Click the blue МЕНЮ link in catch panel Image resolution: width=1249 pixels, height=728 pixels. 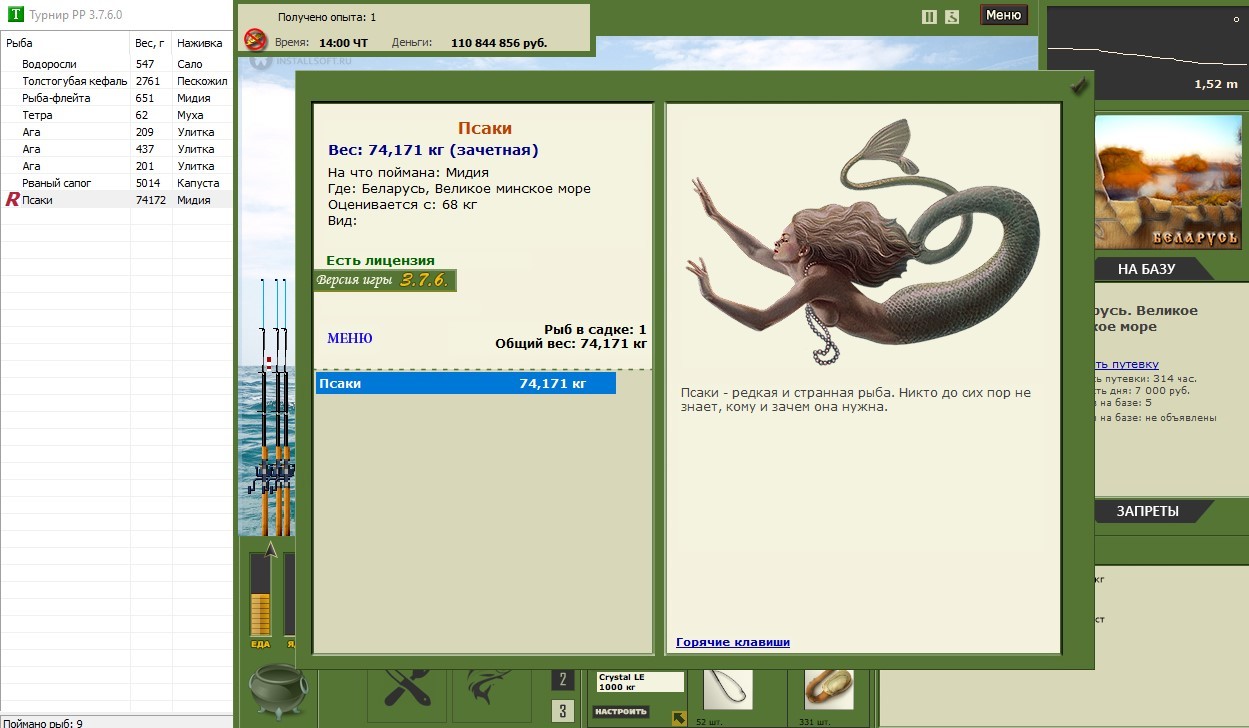(349, 338)
